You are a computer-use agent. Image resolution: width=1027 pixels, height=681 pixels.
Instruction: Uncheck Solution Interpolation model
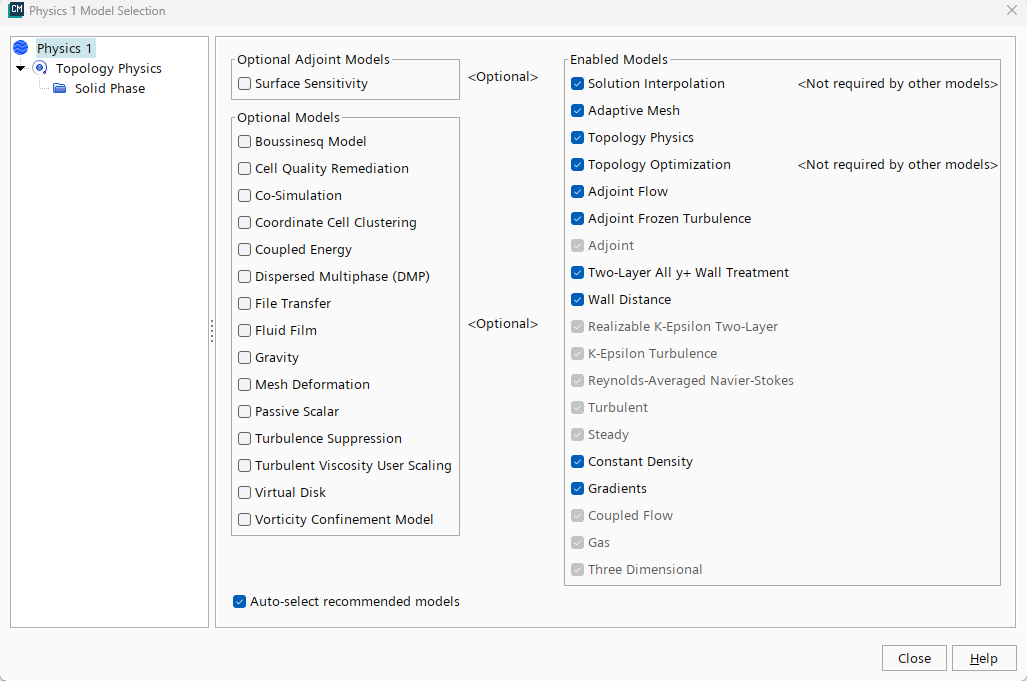point(577,84)
